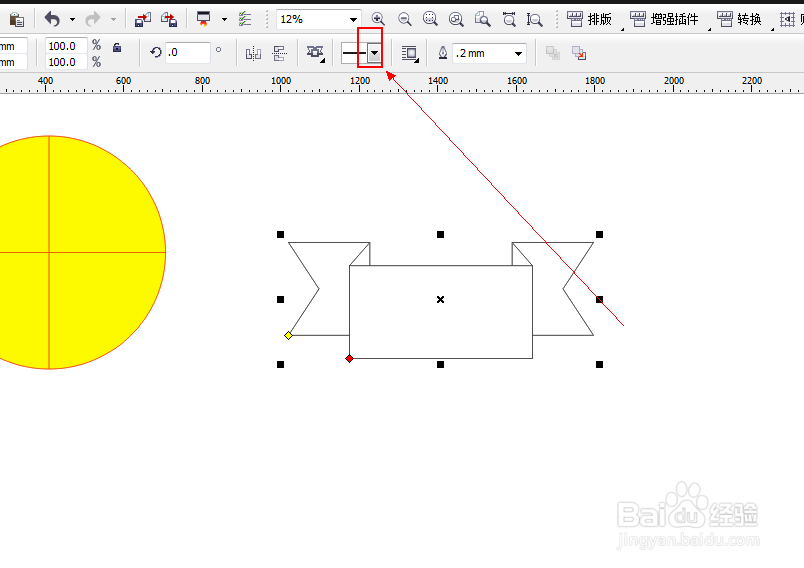Click the vertical scale 100.0 field
Image resolution: width=804 pixels, height=568 pixels.
point(66,62)
